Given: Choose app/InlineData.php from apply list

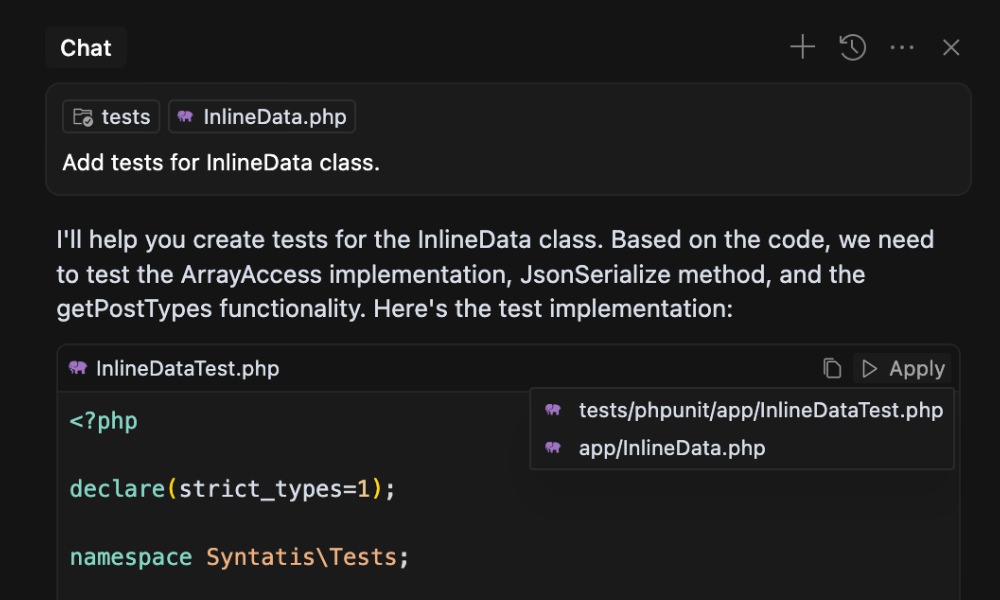Looking at the screenshot, I should pyautogui.click(x=742, y=448).
